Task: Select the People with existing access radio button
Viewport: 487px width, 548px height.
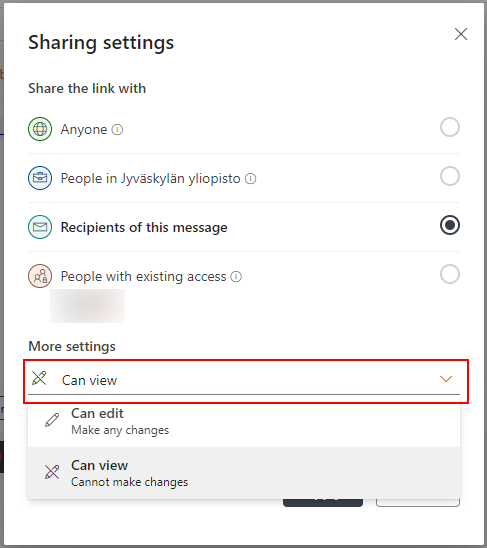Action: (450, 274)
